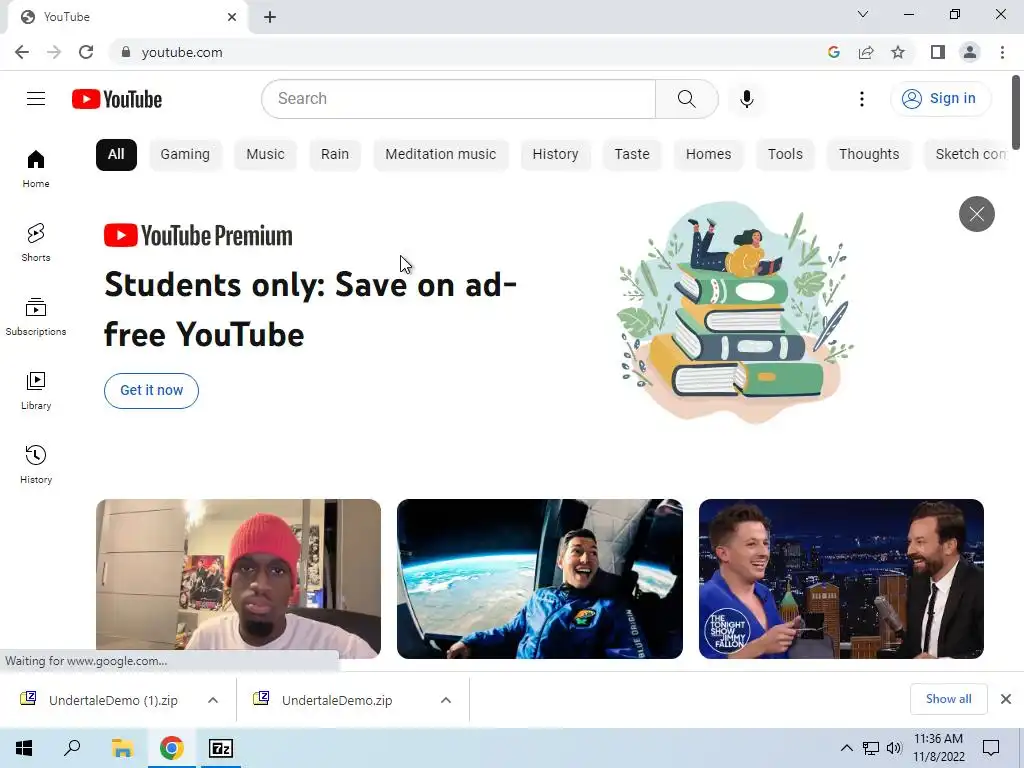Open Windows Start menu
1024x768 pixels.
click(24, 748)
